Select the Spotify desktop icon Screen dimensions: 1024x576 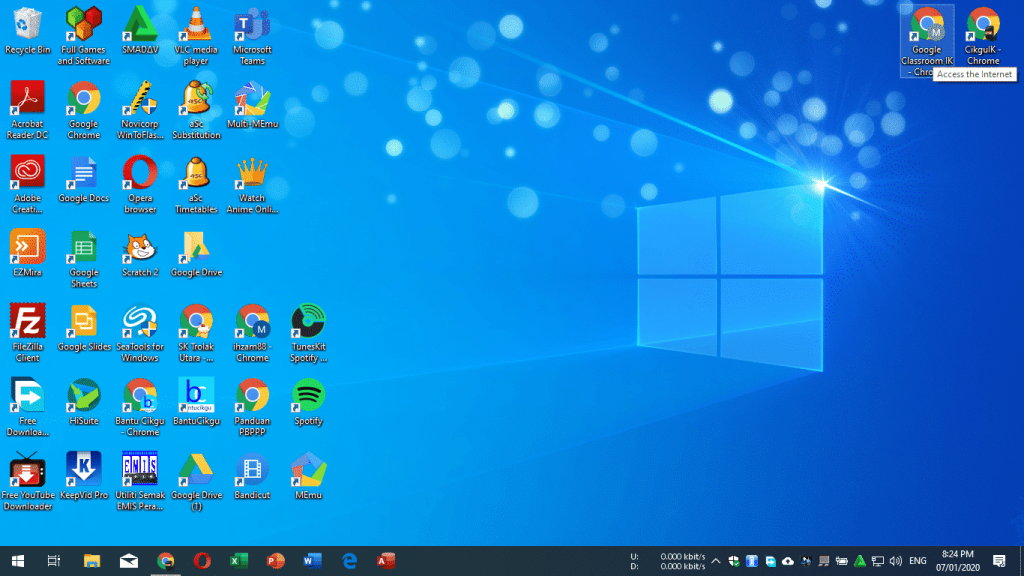[x=308, y=403]
